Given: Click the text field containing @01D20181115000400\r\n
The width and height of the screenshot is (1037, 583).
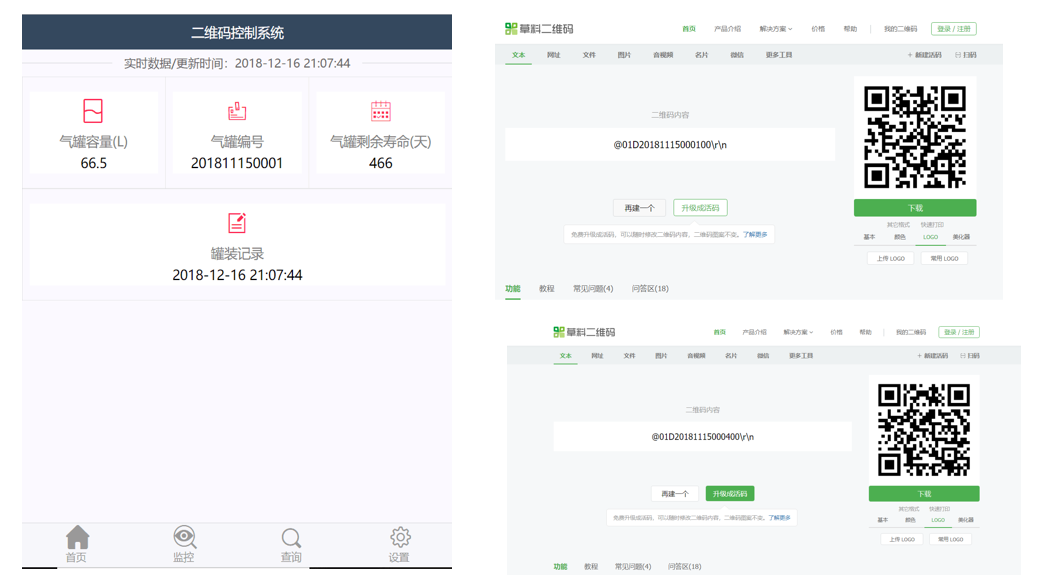Looking at the screenshot, I should 702,437.
